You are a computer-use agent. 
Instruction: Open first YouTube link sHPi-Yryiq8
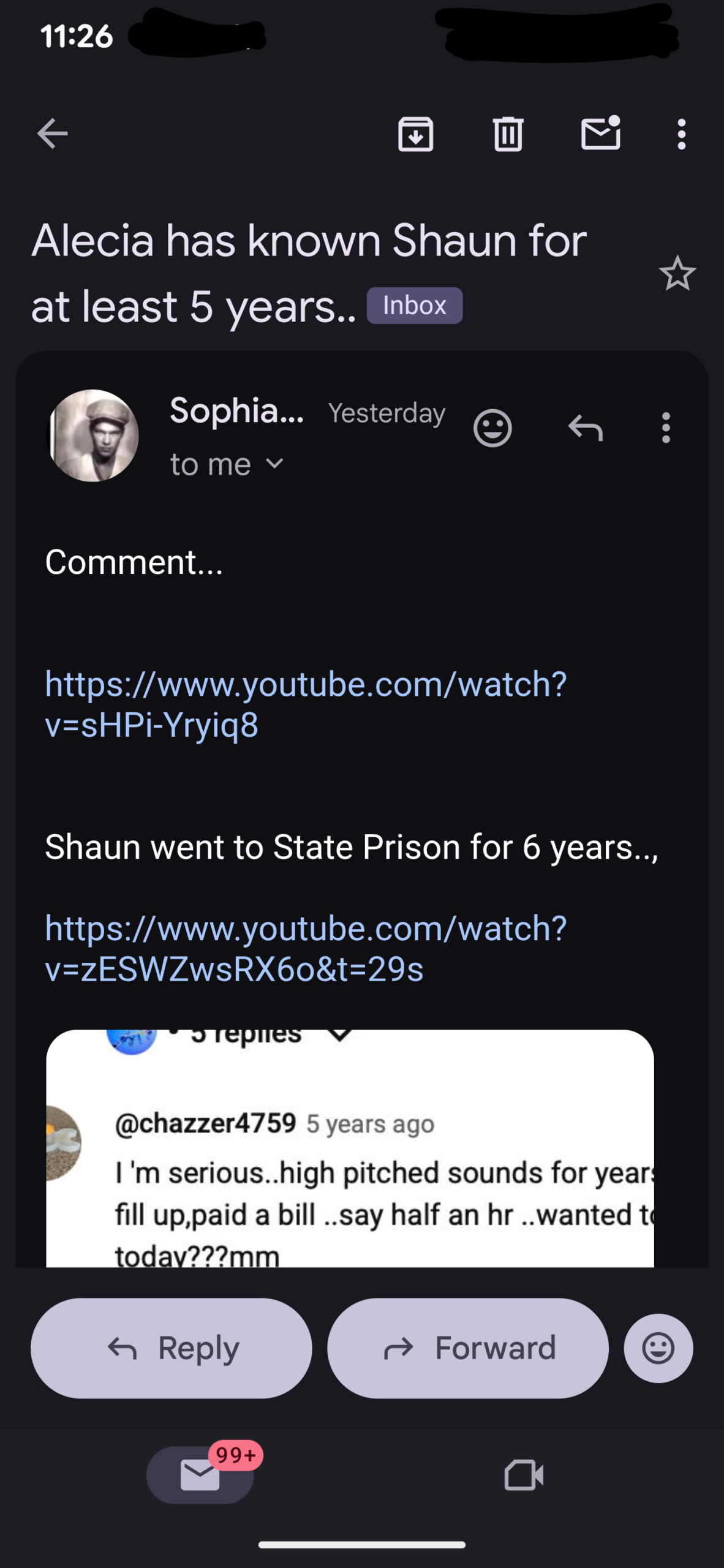tap(305, 704)
